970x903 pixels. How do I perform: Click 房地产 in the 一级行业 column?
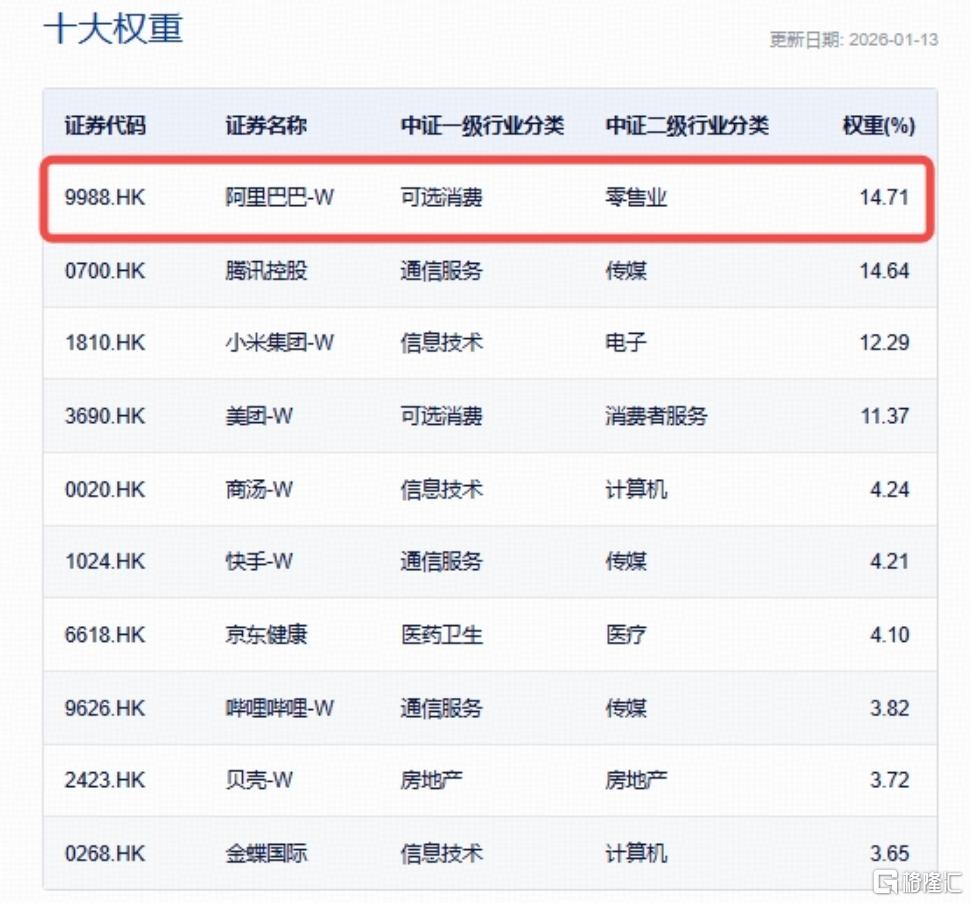tap(431, 780)
